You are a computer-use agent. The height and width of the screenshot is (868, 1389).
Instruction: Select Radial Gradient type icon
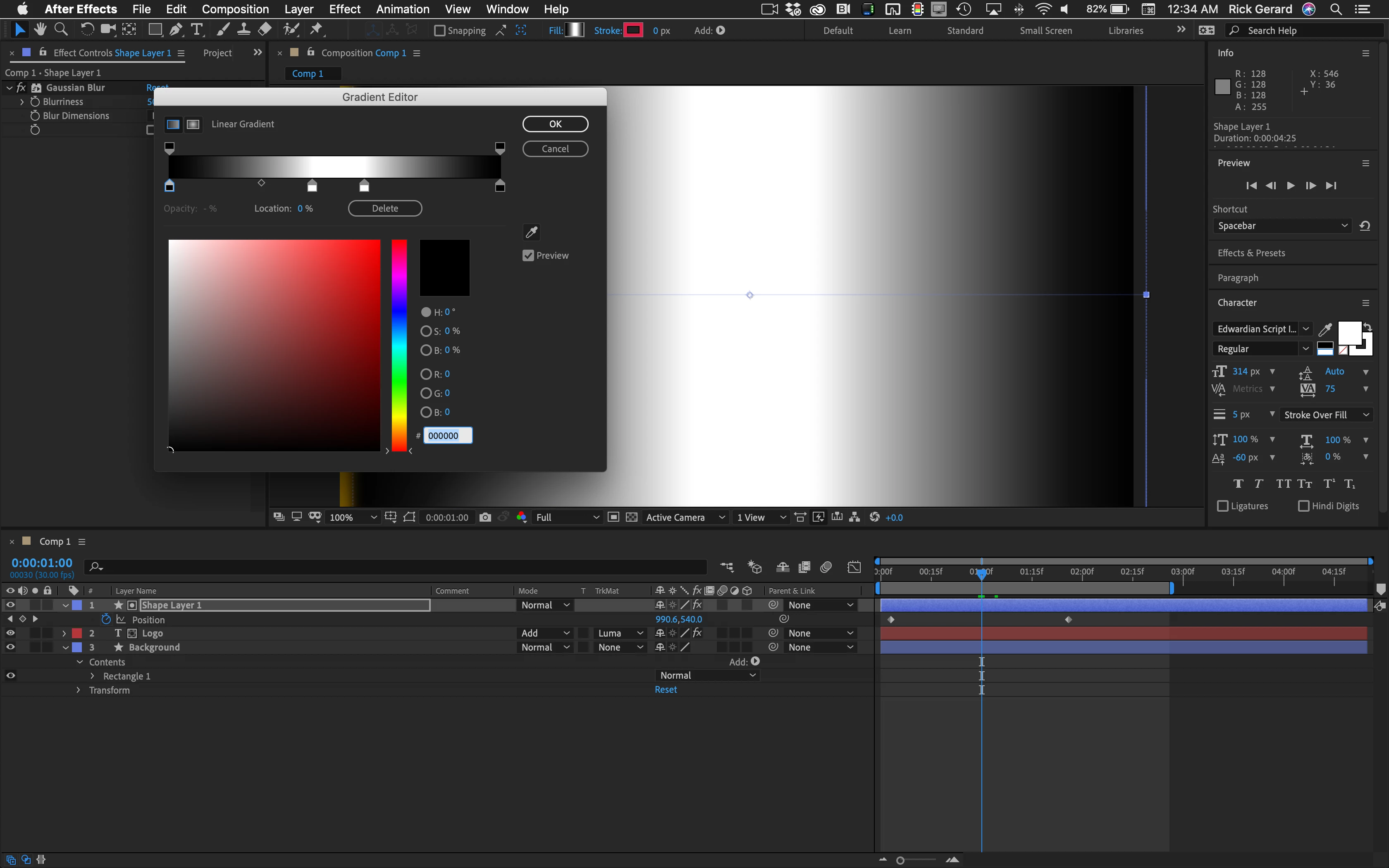point(193,124)
